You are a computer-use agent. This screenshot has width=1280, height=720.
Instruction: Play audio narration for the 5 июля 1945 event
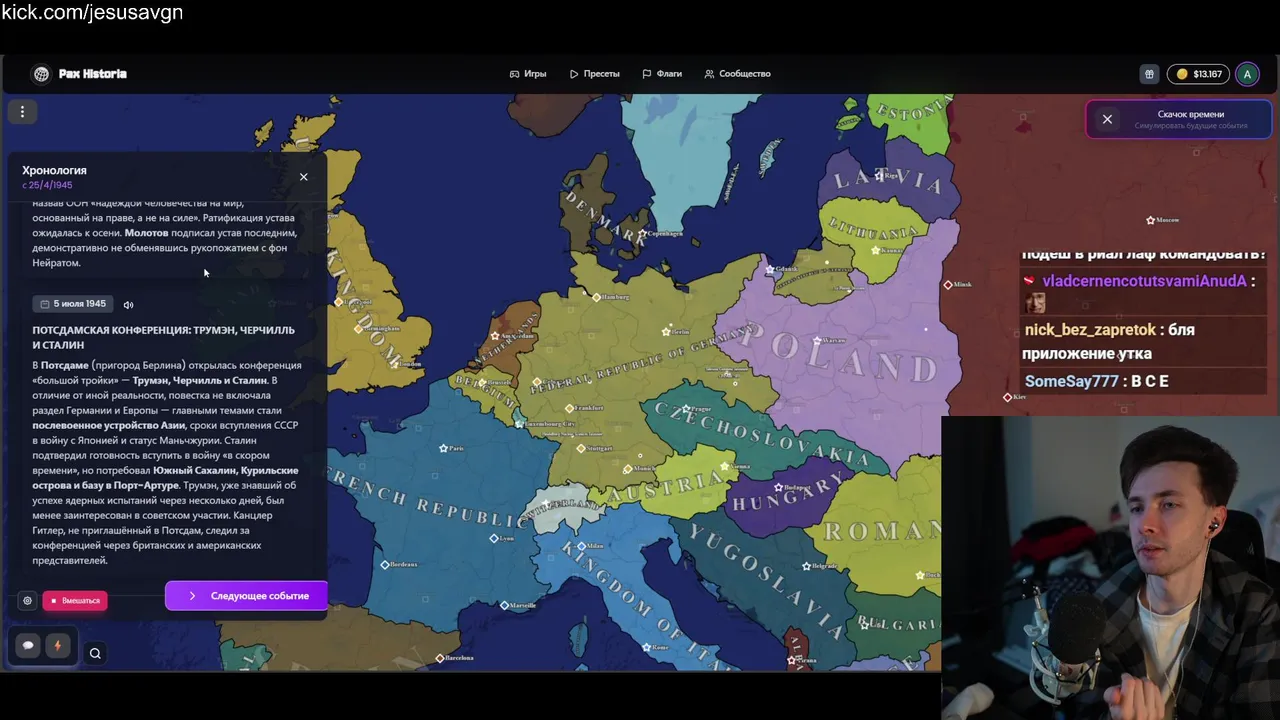click(x=128, y=305)
